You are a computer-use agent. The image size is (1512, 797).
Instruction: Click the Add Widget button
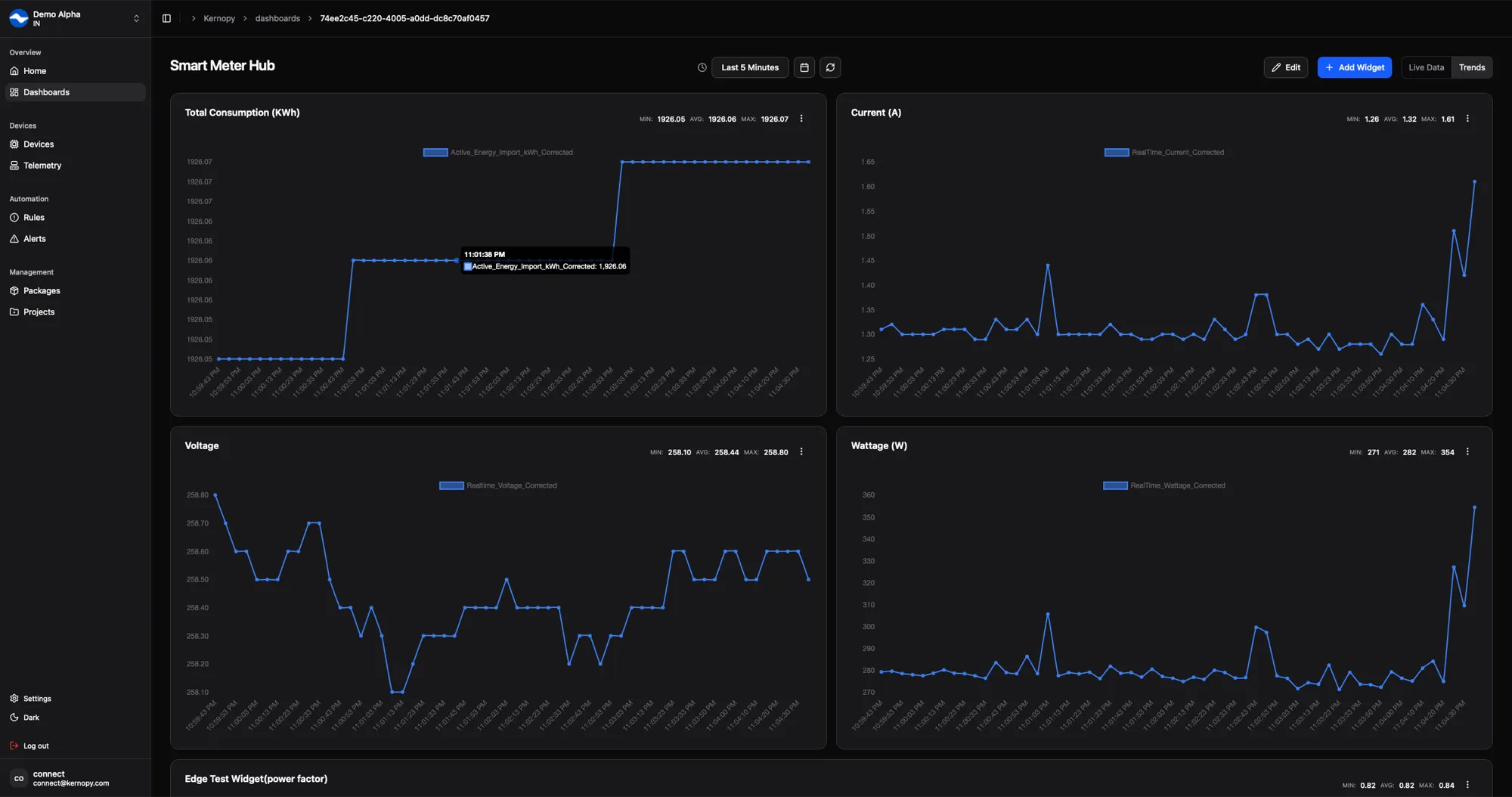point(1354,67)
